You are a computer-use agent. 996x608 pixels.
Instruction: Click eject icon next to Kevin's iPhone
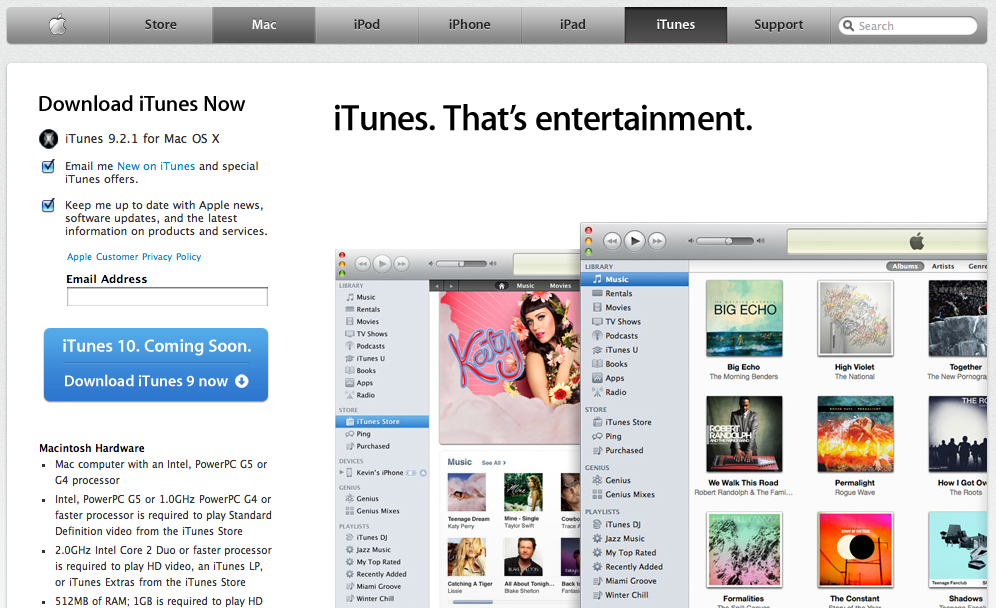coord(423,473)
